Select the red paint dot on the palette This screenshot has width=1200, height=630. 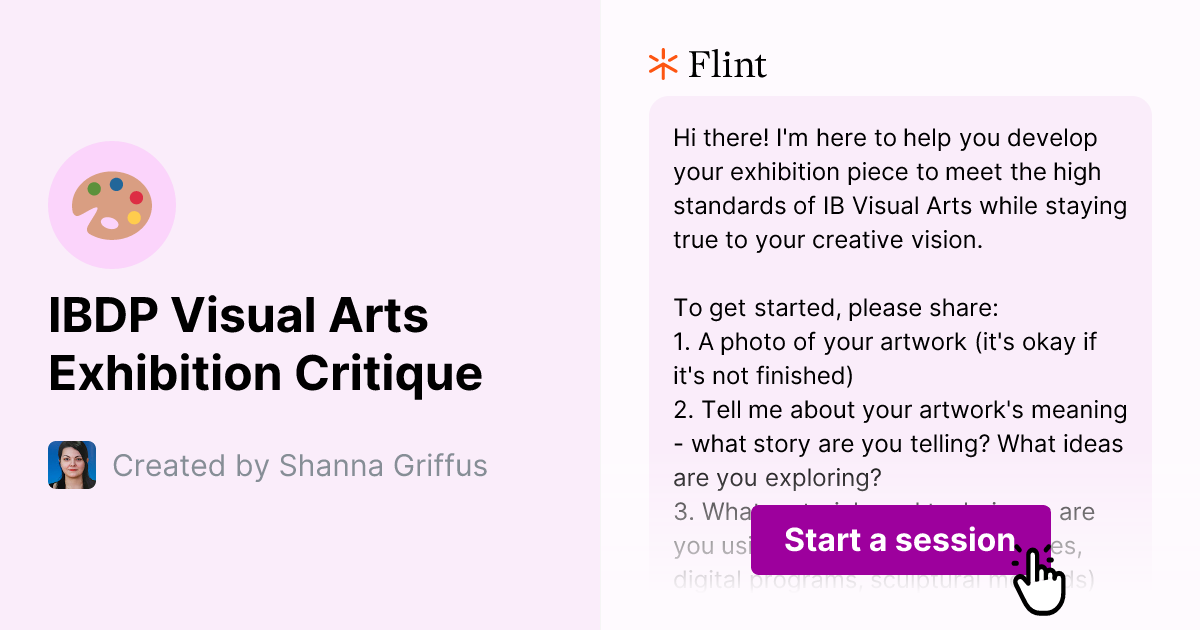[136, 197]
